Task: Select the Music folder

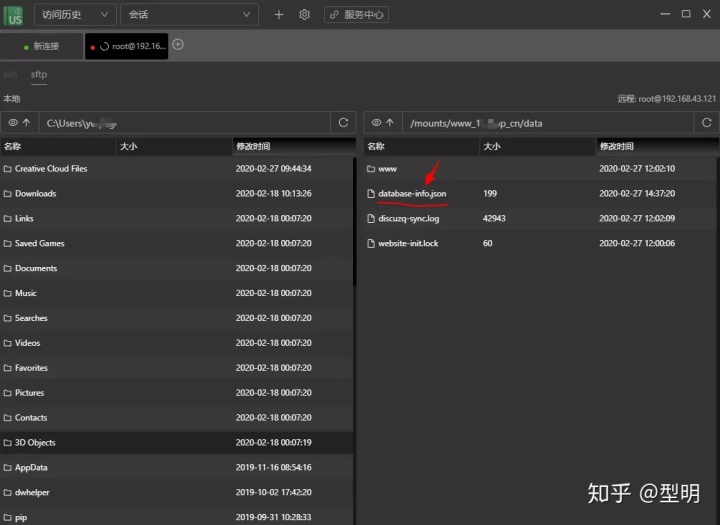Action: [x=176, y=293]
